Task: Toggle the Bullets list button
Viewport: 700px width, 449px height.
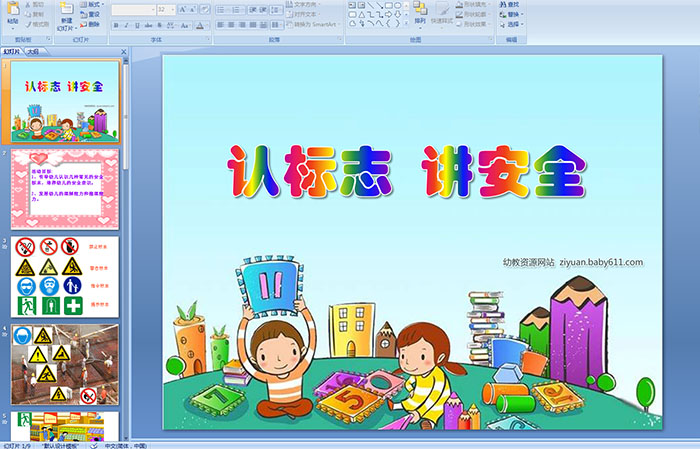Action: pyautogui.click(x=223, y=9)
